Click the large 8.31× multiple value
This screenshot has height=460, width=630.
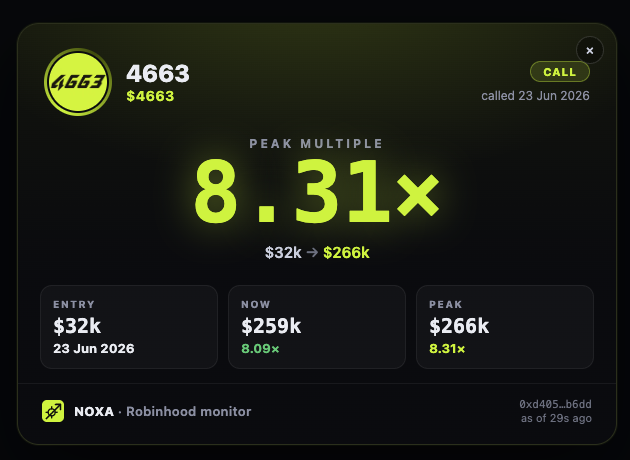click(x=317, y=191)
